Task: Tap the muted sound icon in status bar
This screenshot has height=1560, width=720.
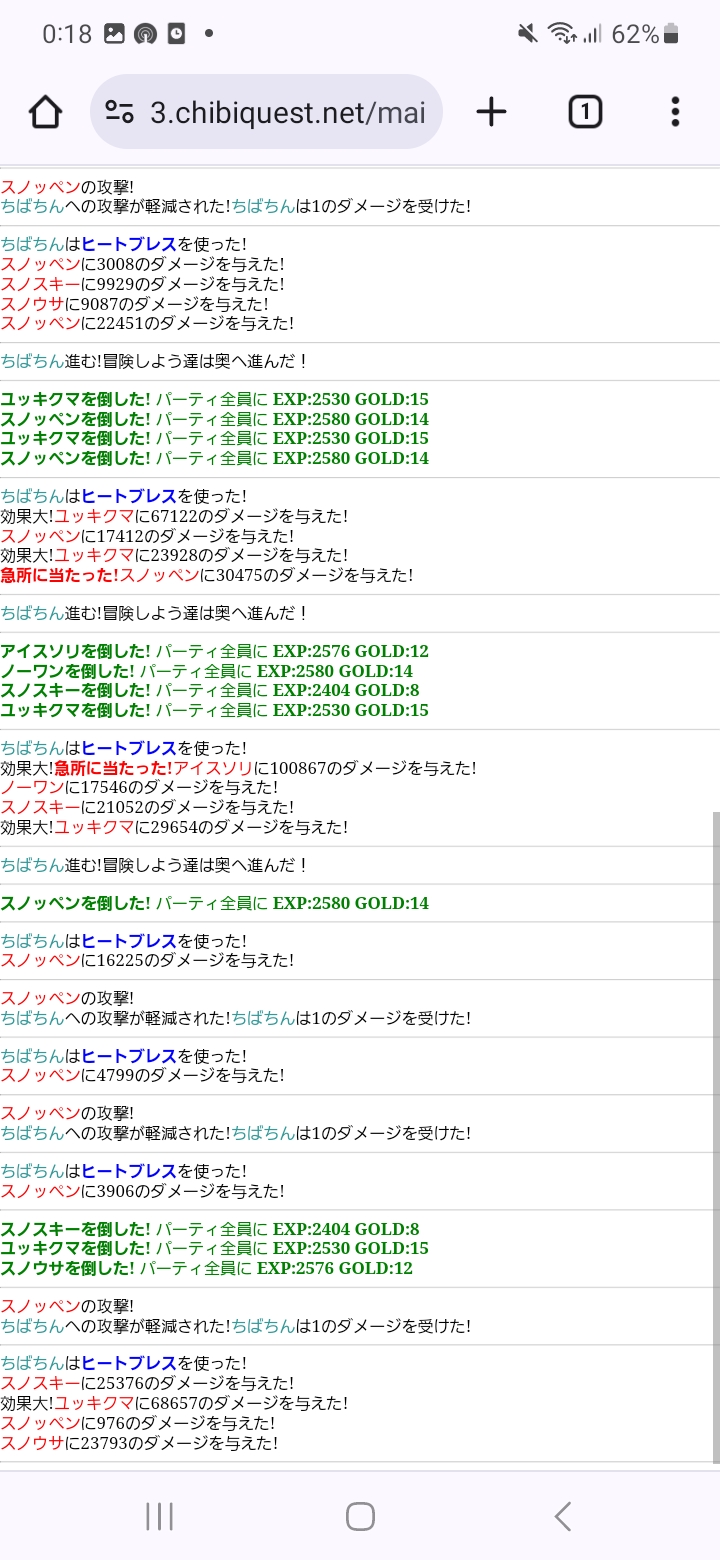Action: tap(528, 34)
